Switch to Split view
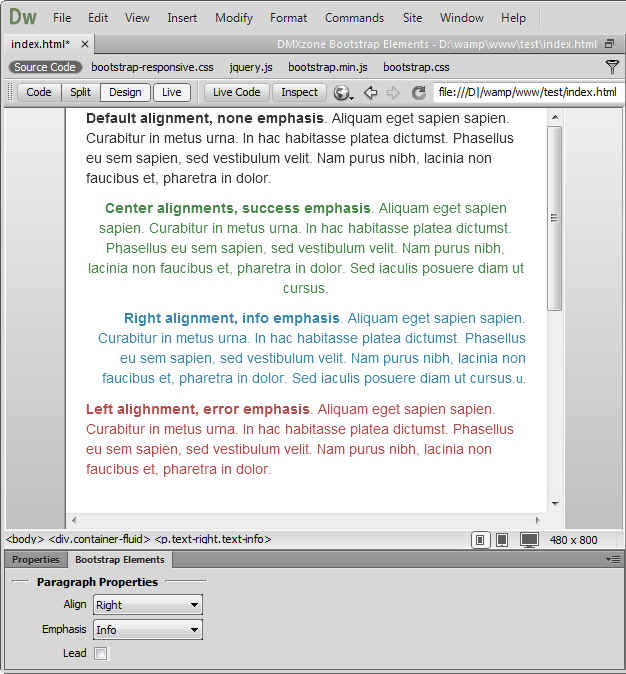The width and height of the screenshot is (626, 674). tap(80, 92)
